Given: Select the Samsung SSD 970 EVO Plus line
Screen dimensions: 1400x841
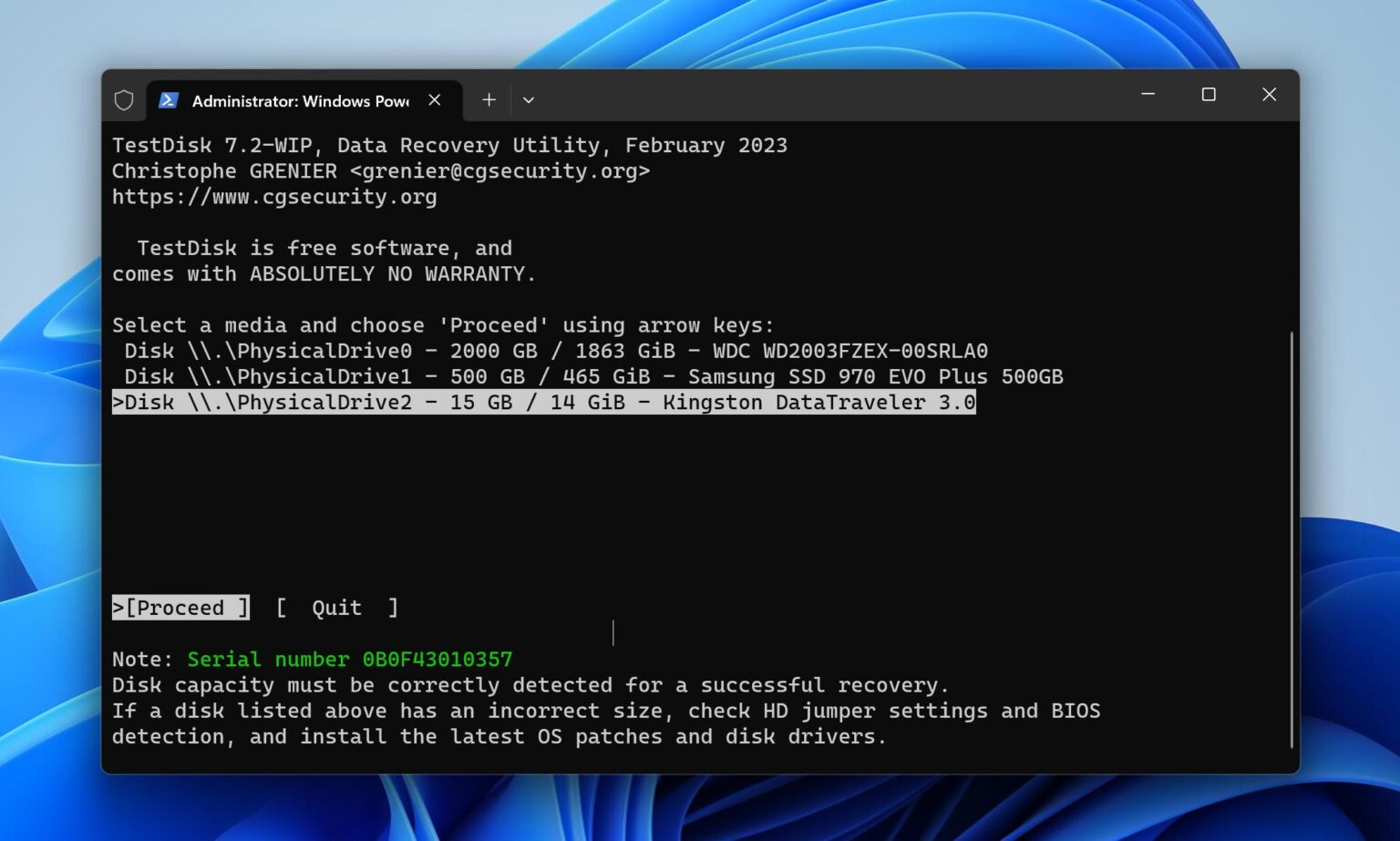Looking at the screenshot, I should click(x=592, y=376).
